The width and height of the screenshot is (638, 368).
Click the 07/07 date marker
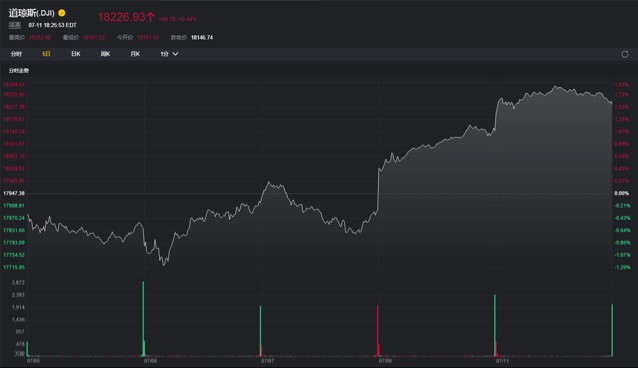click(x=267, y=361)
